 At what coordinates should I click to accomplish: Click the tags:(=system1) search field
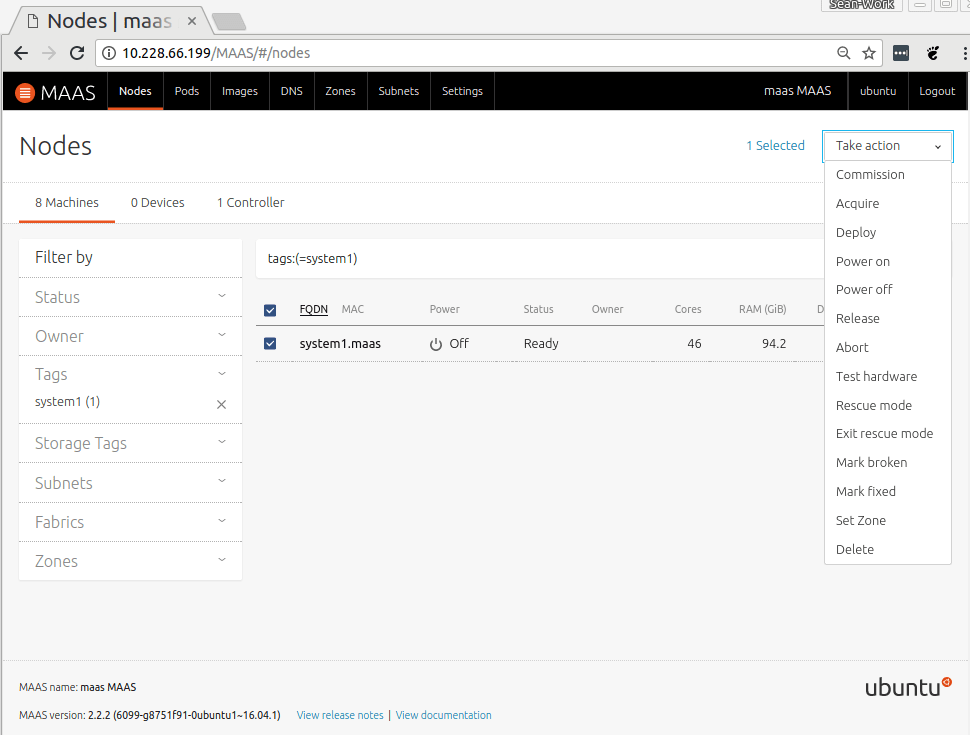(x=540, y=259)
